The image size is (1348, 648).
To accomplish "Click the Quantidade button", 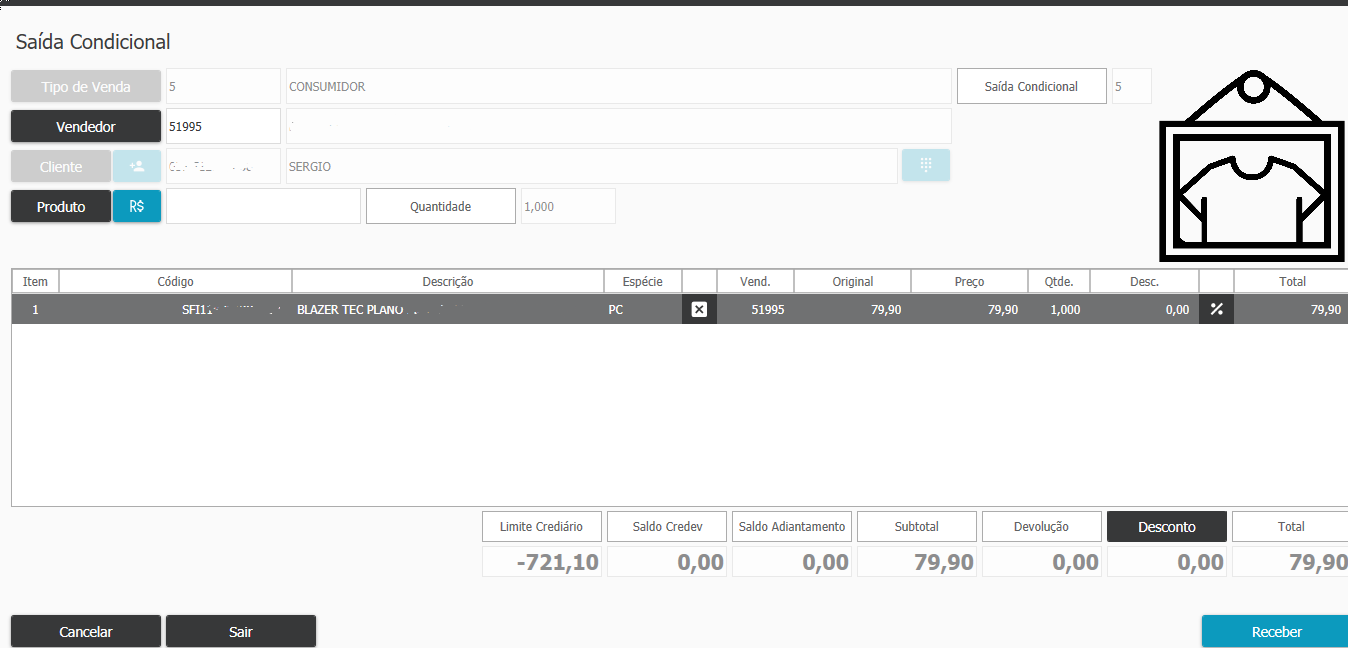I will 441,206.
